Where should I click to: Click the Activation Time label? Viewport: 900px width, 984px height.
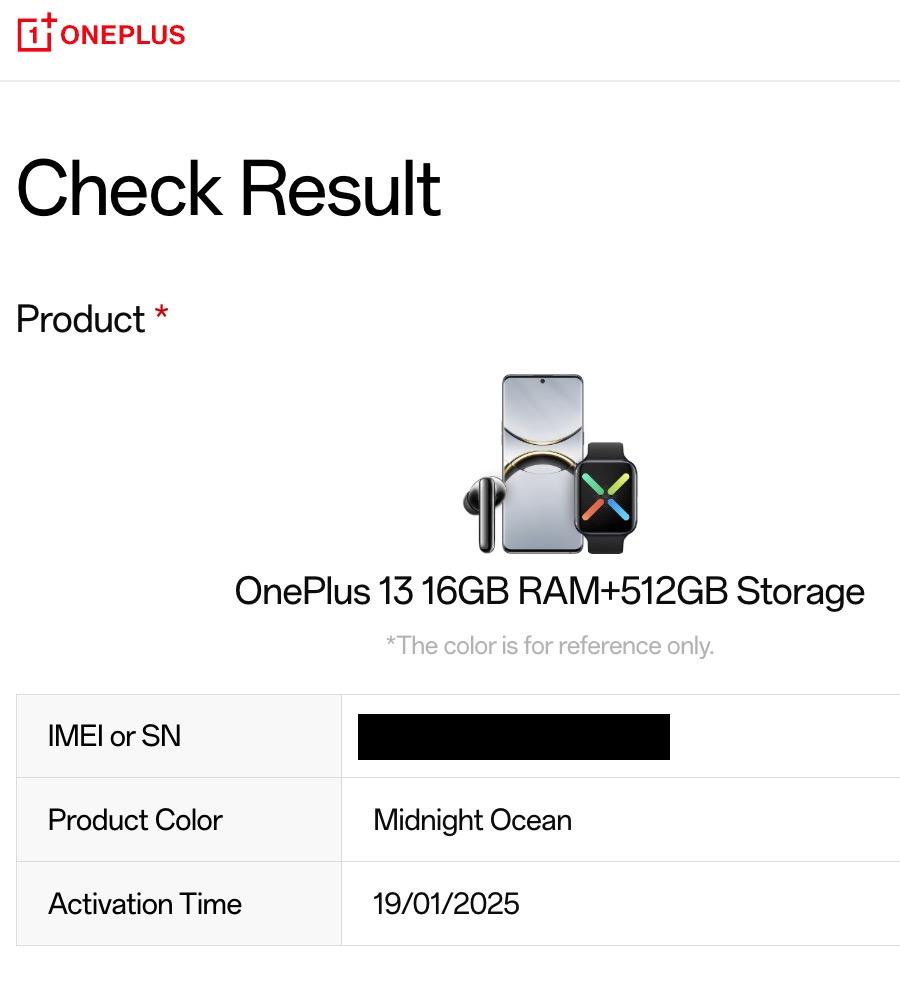pos(145,905)
